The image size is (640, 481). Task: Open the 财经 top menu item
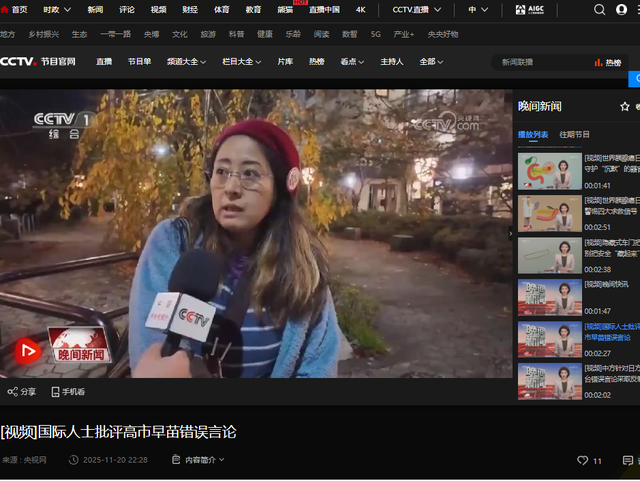tap(190, 9)
